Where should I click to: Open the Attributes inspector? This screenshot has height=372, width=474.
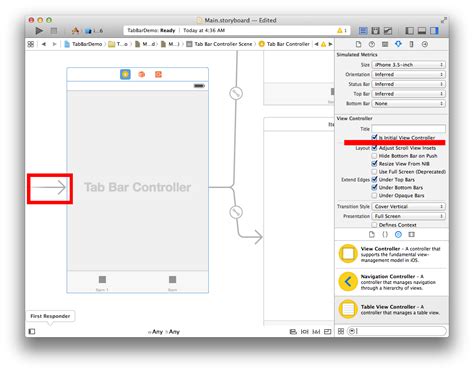click(x=398, y=44)
